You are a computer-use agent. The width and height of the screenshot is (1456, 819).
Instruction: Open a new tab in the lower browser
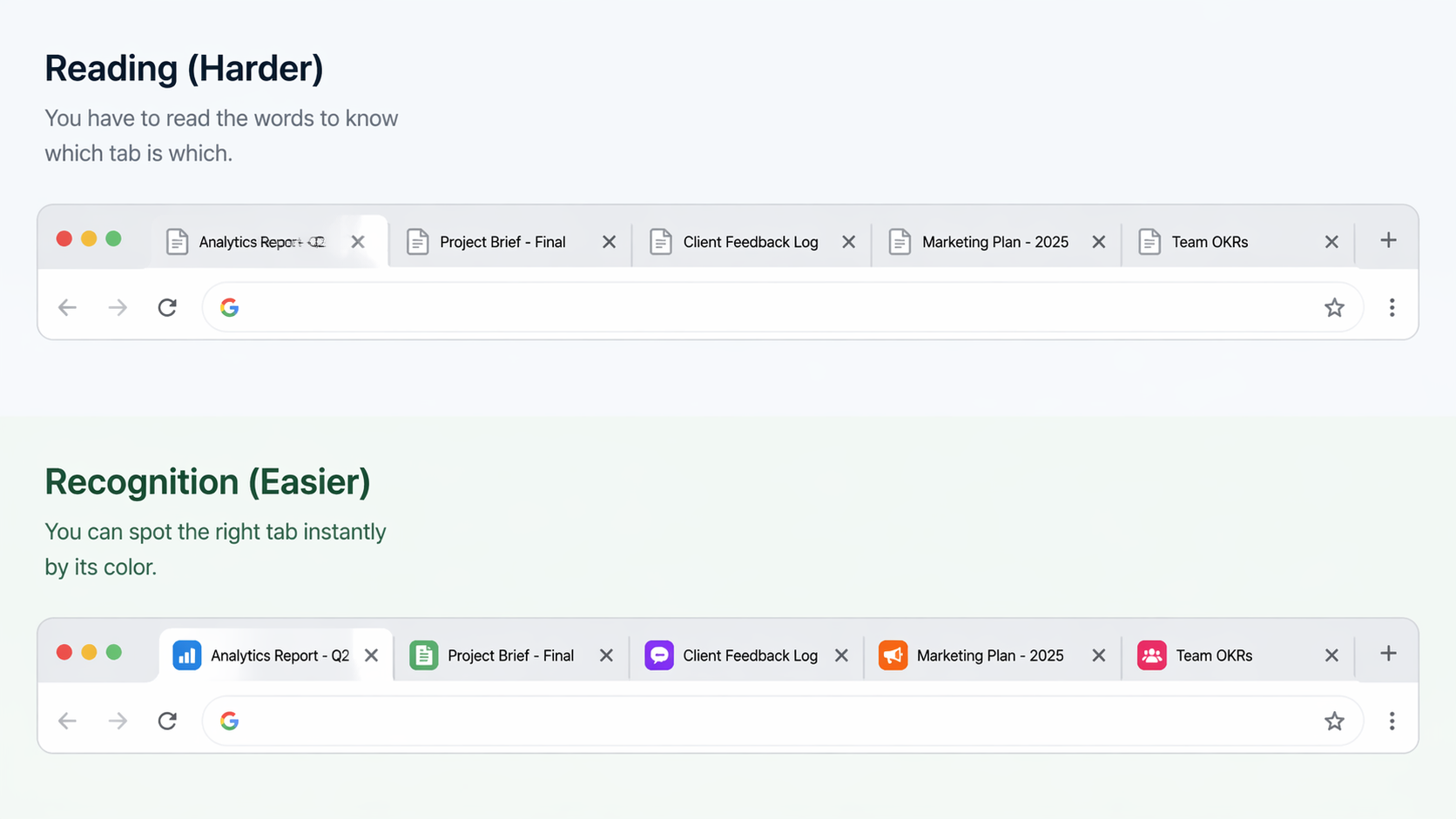point(1388,654)
